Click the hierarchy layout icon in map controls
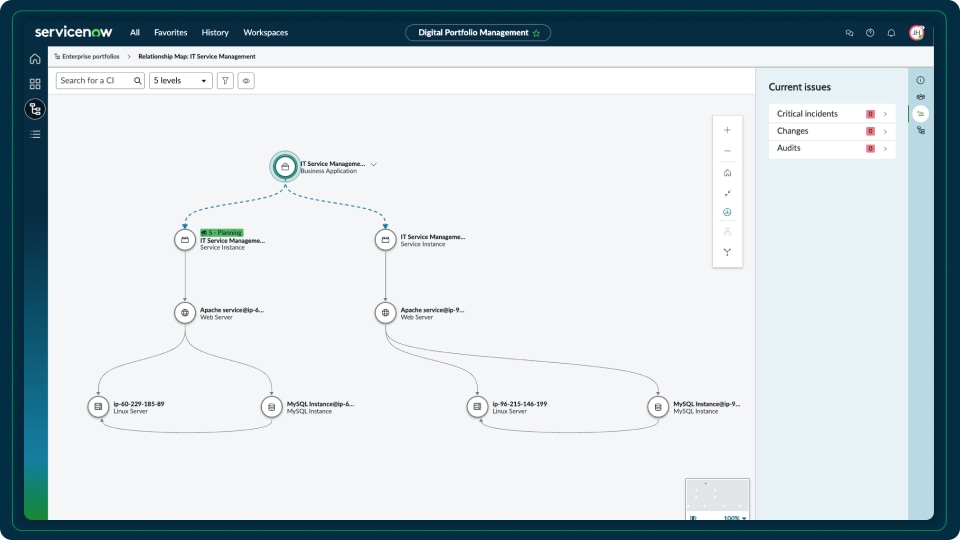960x540 pixels. point(727,231)
